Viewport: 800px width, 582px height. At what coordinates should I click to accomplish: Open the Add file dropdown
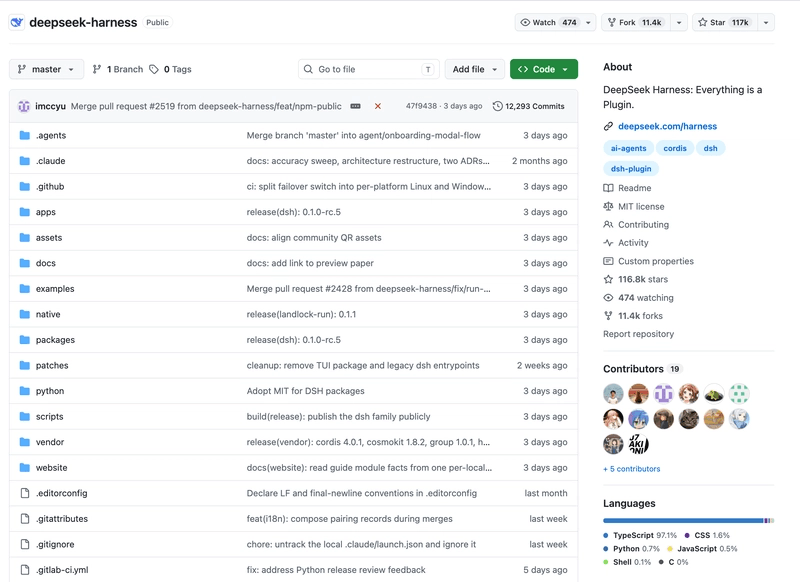point(474,69)
